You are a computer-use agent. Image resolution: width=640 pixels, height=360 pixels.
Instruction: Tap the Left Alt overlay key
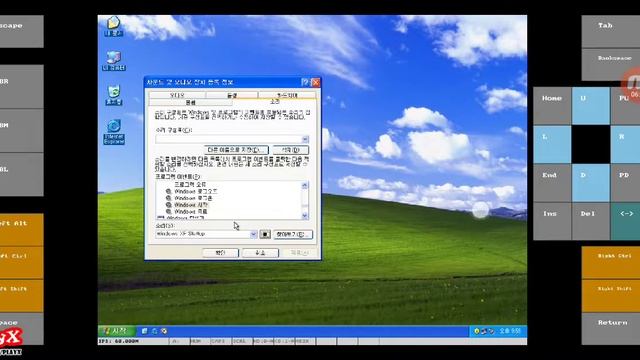(x=22, y=229)
